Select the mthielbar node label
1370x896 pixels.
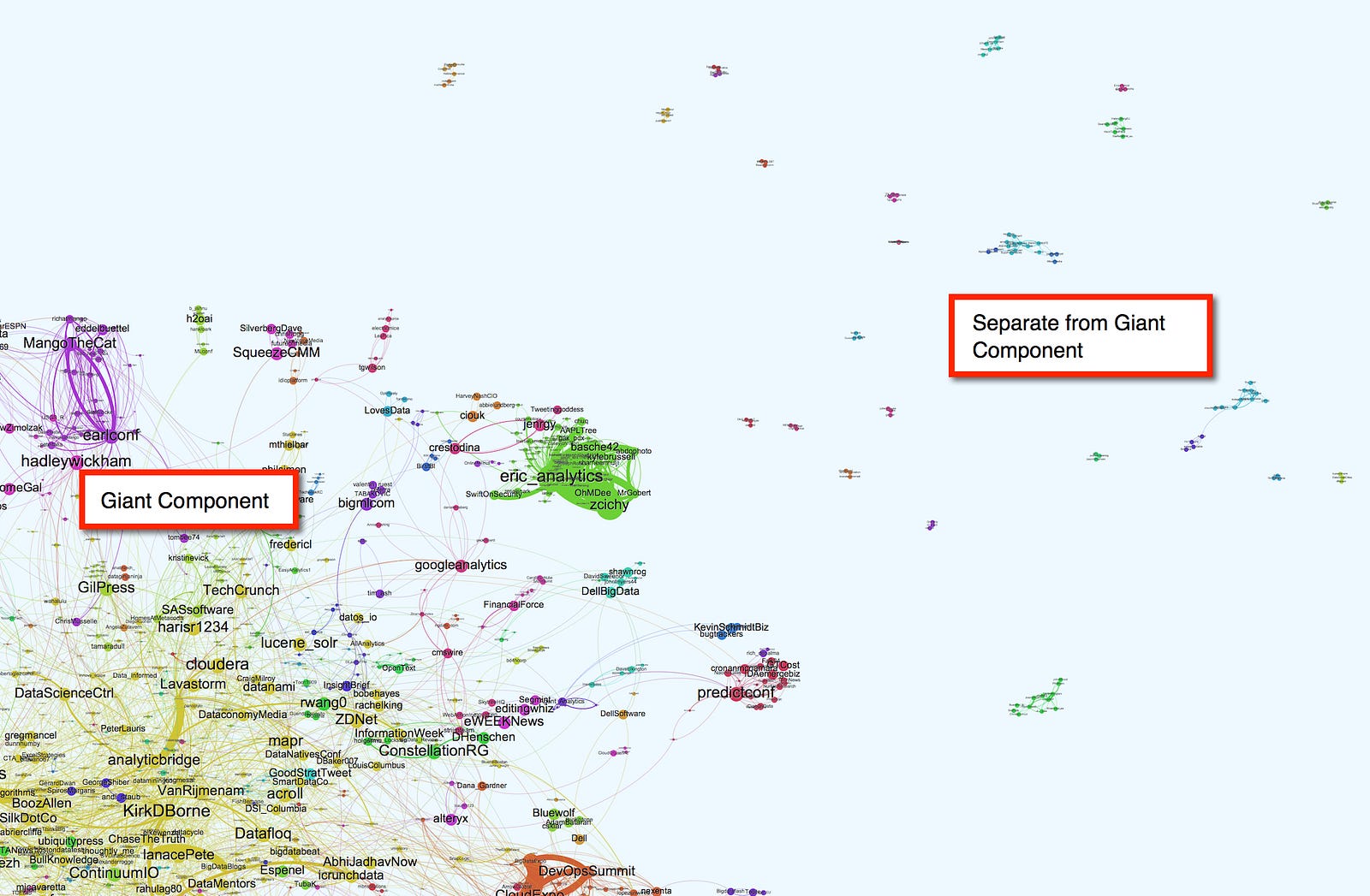click(289, 445)
